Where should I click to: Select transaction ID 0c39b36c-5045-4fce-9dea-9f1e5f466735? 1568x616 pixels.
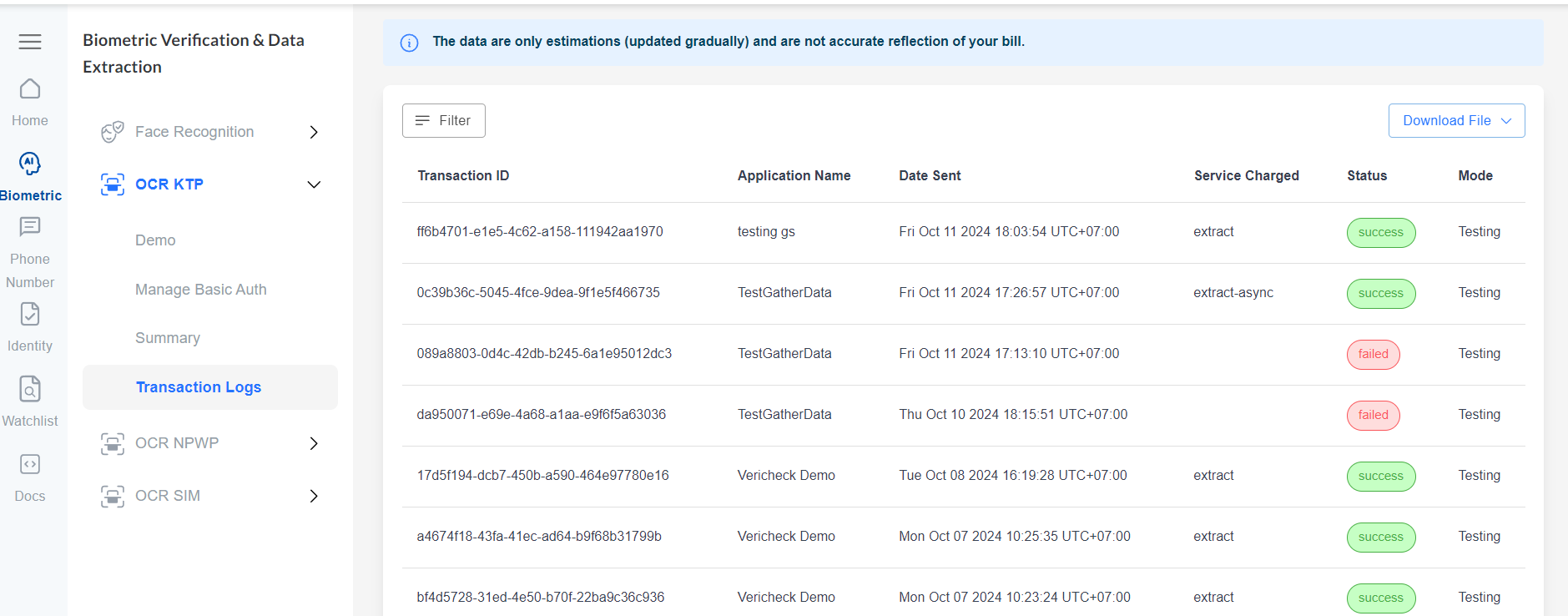tap(538, 293)
